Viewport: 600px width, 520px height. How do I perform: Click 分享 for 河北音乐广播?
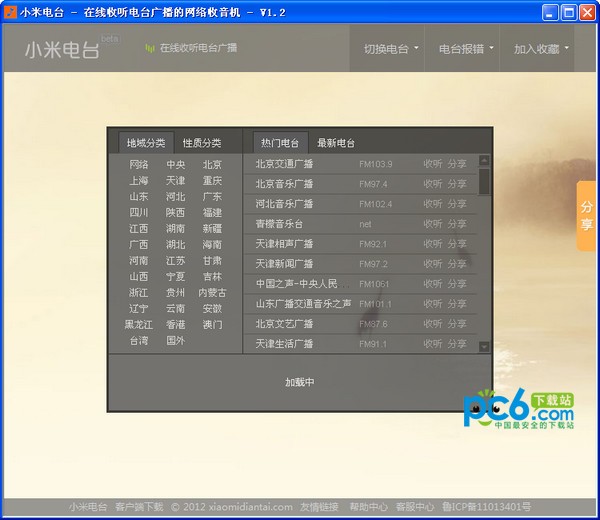tap(457, 204)
